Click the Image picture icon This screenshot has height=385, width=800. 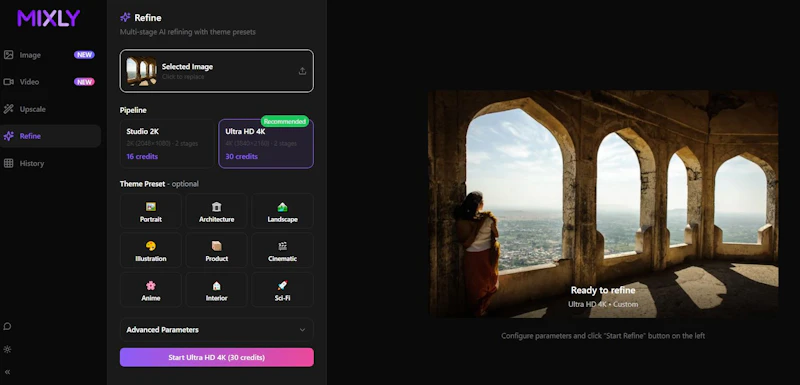9,55
